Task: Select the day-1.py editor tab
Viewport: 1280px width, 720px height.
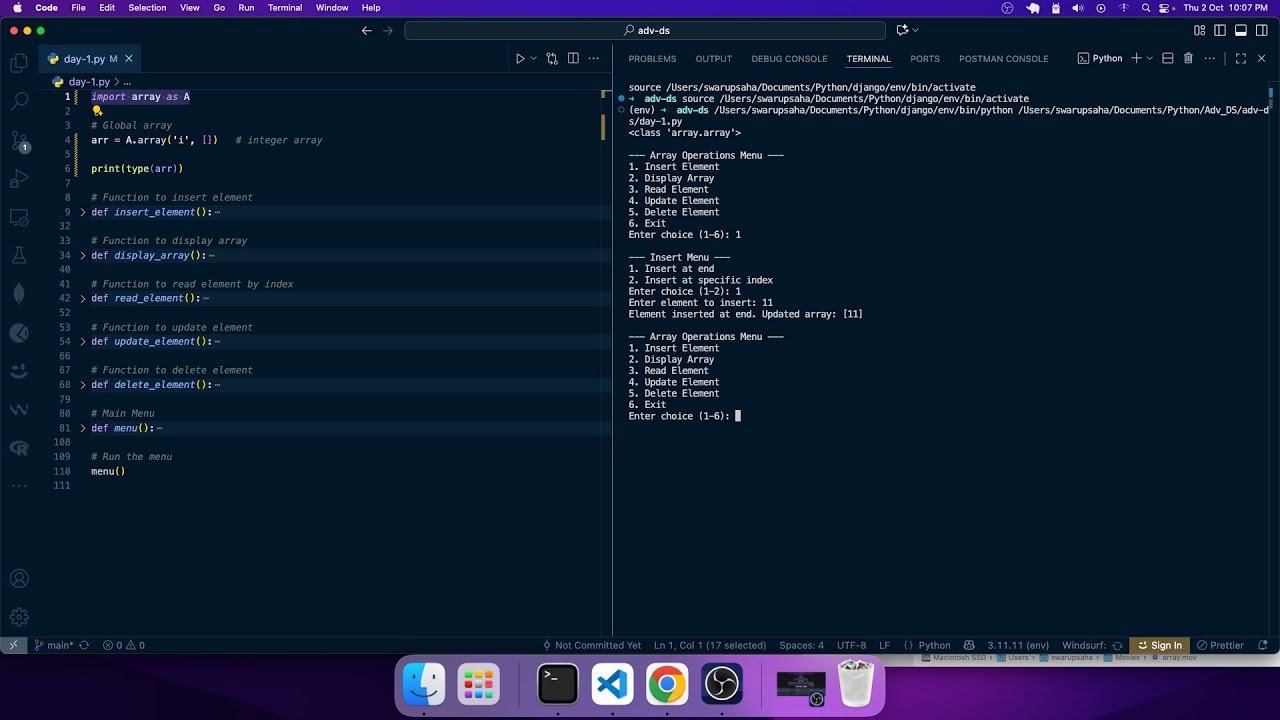Action: (91, 59)
